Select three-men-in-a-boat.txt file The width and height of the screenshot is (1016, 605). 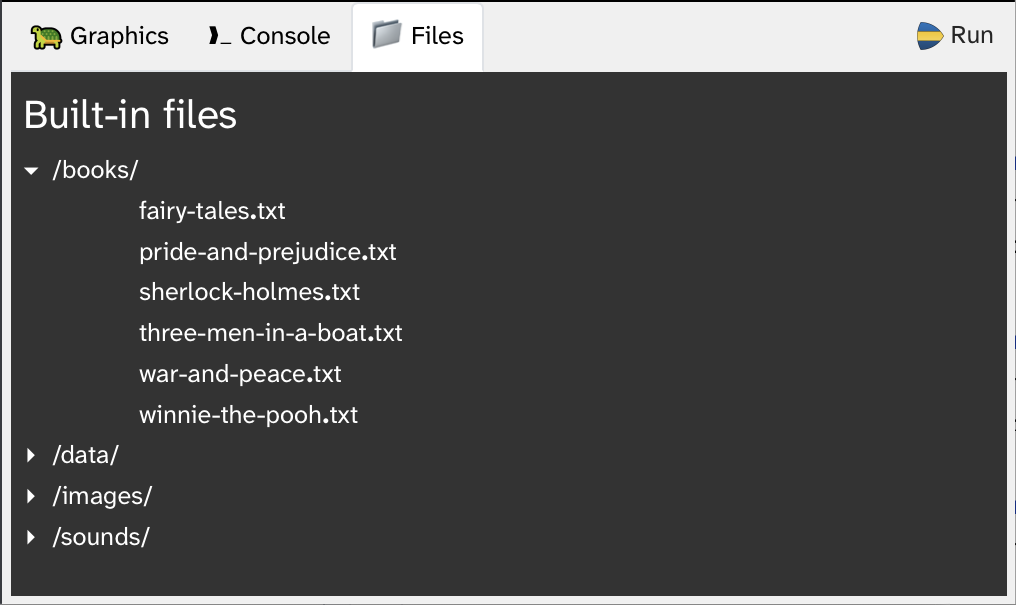pos(271,333)
